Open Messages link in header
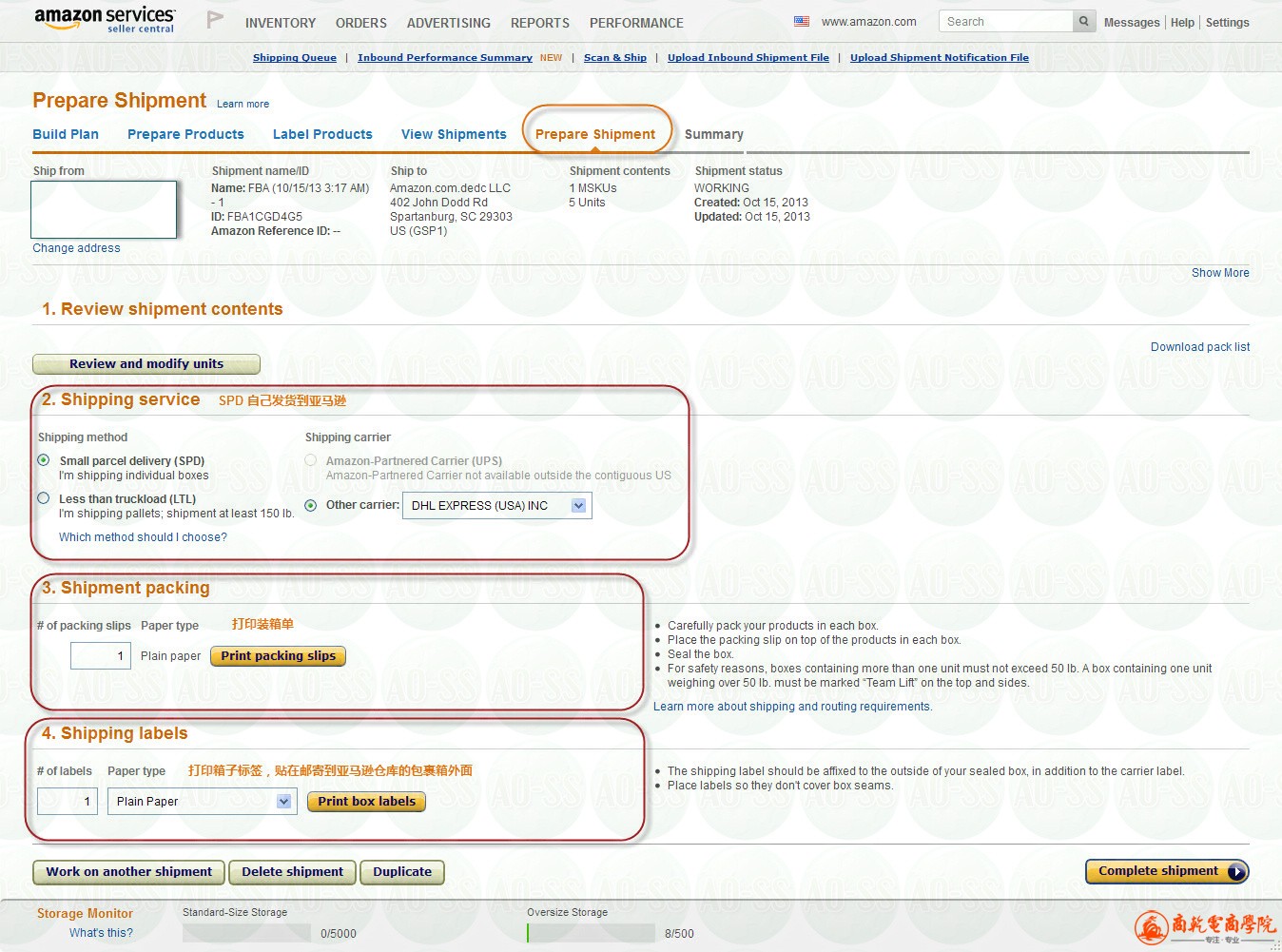Image resolution: width=1282 pixels, height=952 pixels. 1132,23
